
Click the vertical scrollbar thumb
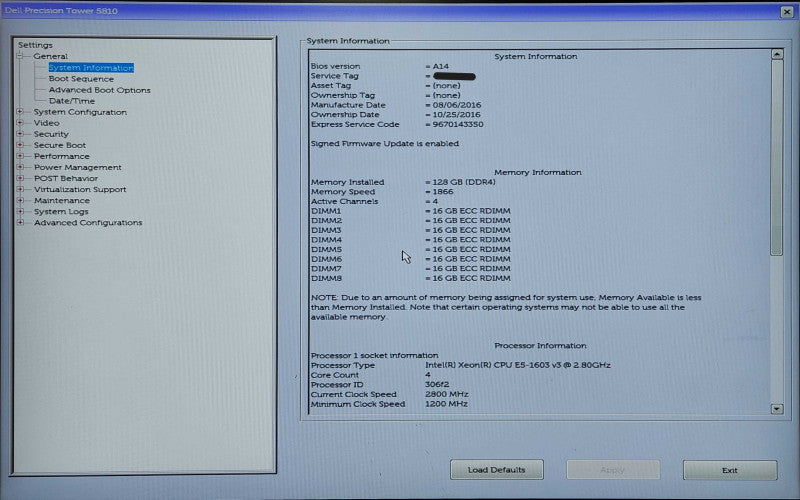pyautogui.click(x=777, y=158)
